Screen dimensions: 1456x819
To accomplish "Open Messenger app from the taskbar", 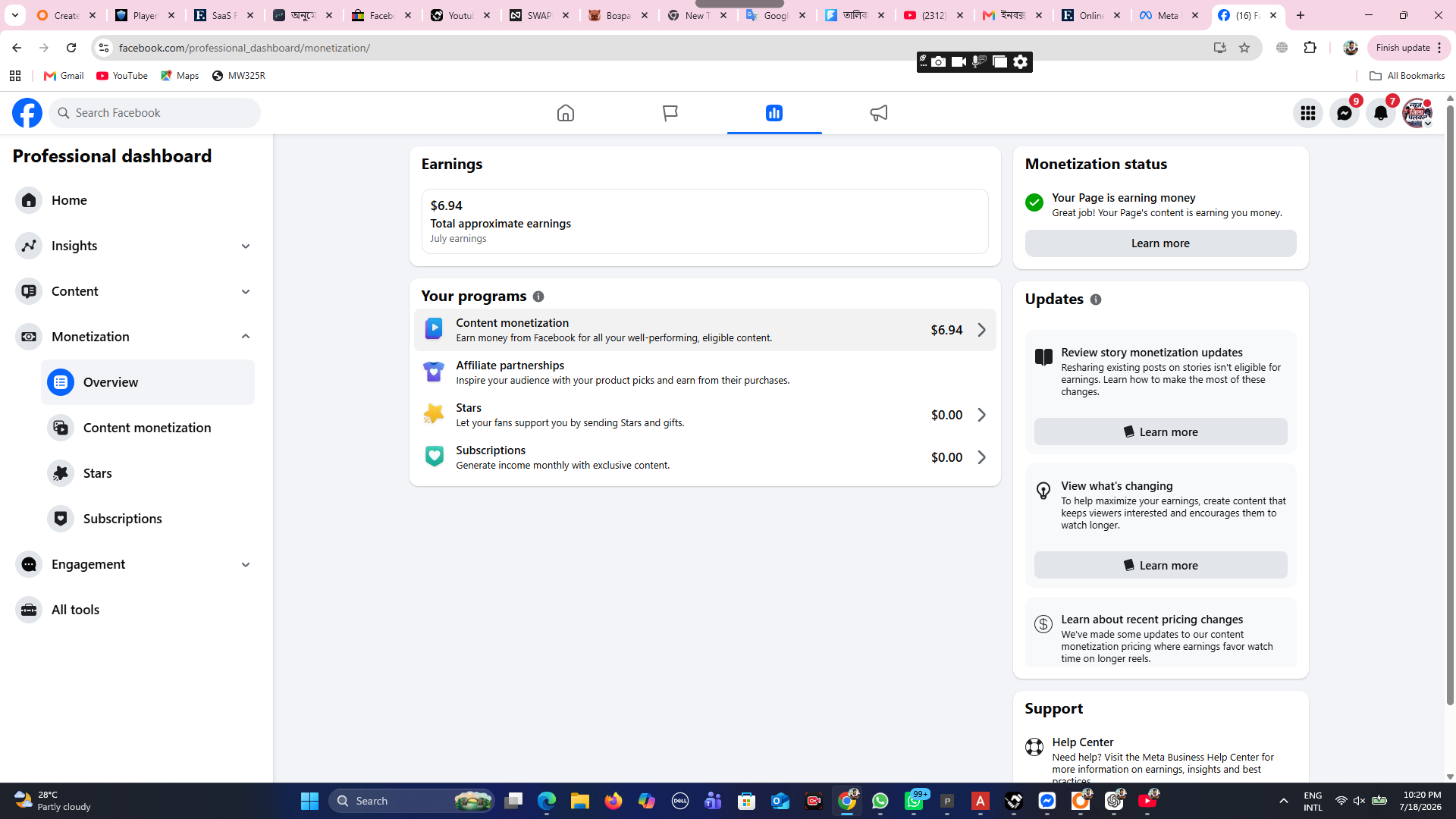I will (1047, 801).
